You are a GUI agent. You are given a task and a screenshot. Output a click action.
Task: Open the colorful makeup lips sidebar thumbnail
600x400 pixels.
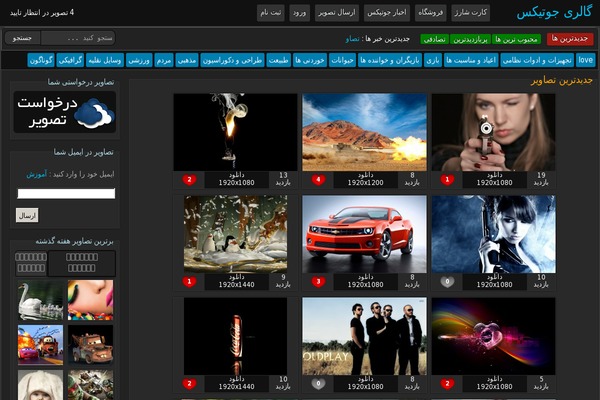point(90,300)
